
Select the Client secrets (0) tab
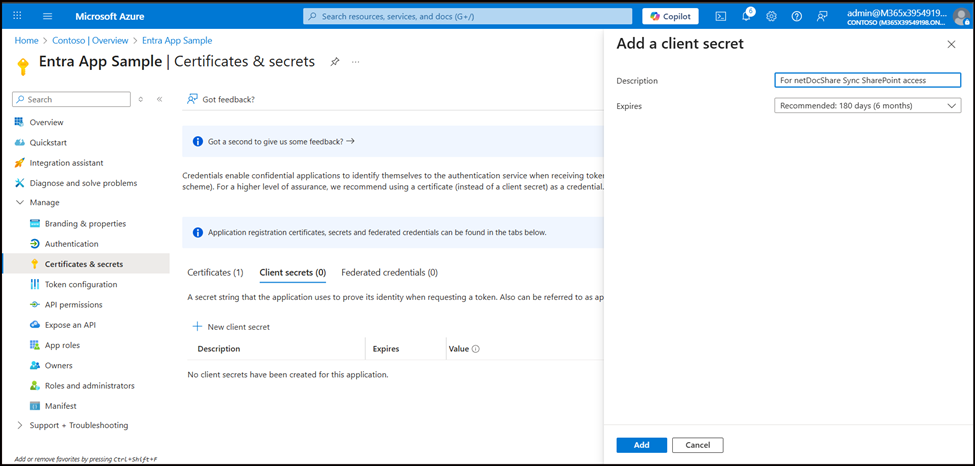tap(293, 273)
